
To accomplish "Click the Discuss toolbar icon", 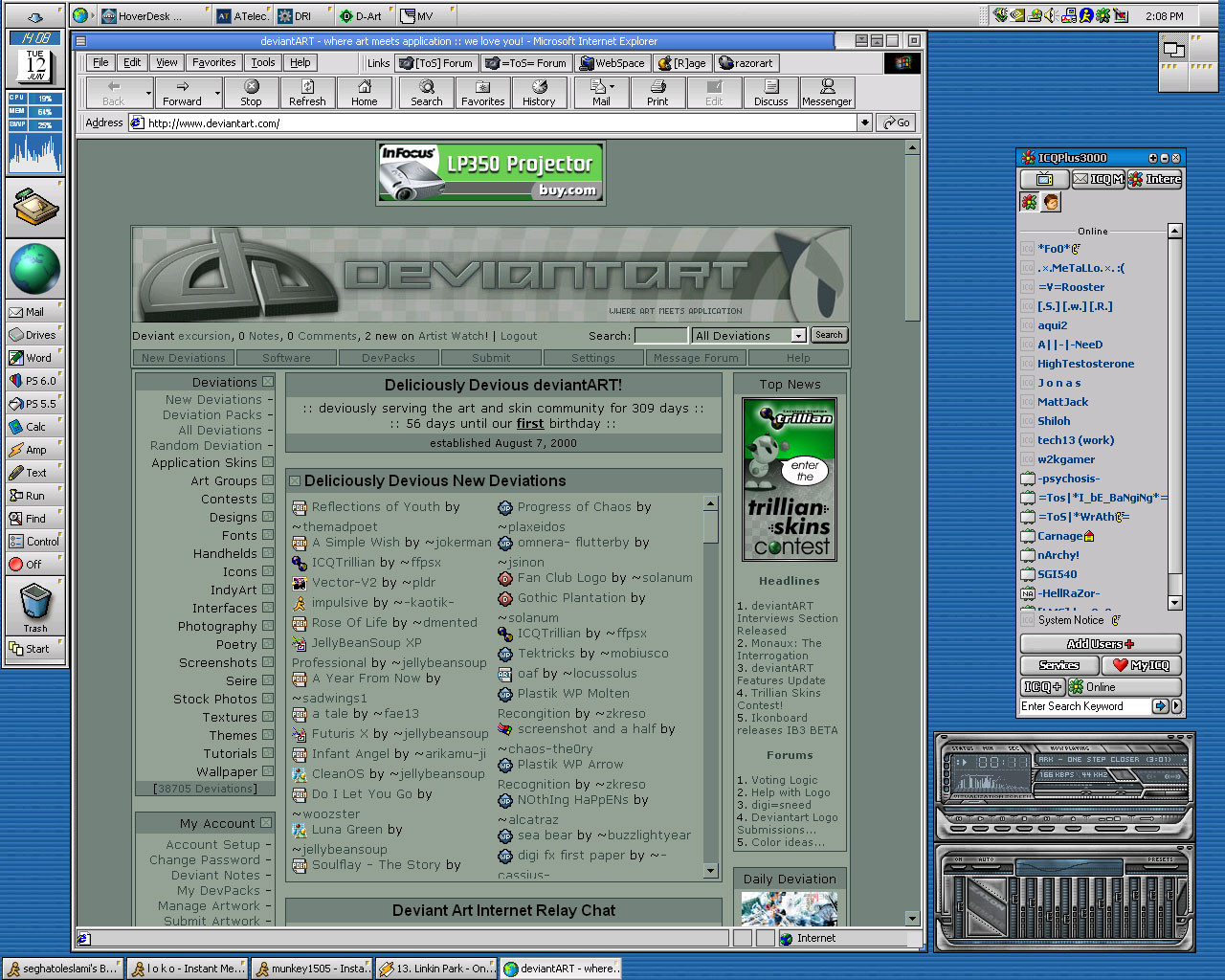I will [x=770, y=93].
